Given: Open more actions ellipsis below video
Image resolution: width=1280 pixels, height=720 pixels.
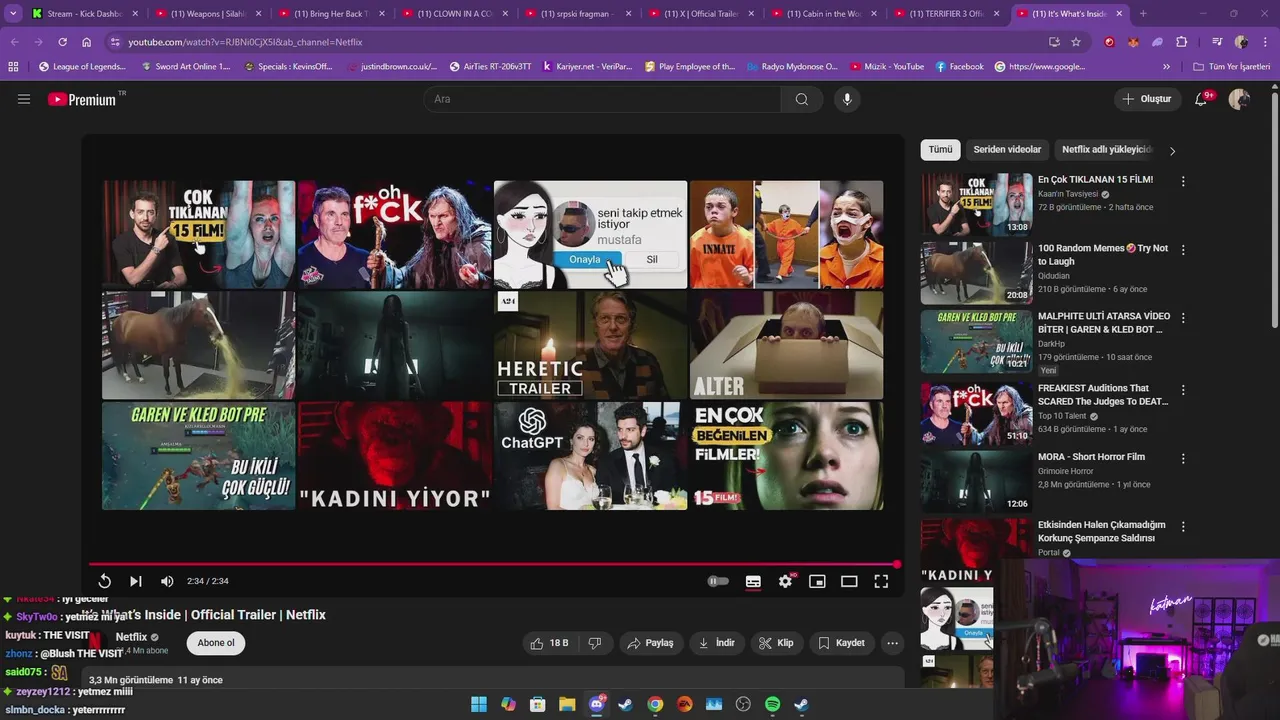Looking at the screenshot, I should pos(893,643).
